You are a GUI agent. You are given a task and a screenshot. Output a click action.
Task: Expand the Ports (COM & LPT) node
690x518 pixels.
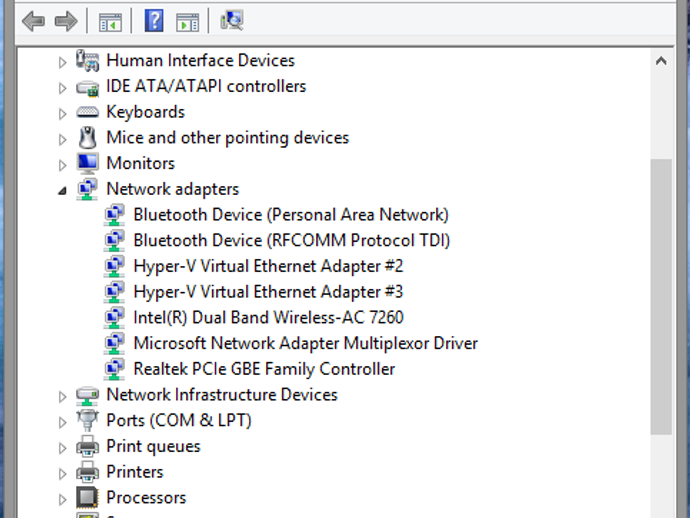click(62, 421)
